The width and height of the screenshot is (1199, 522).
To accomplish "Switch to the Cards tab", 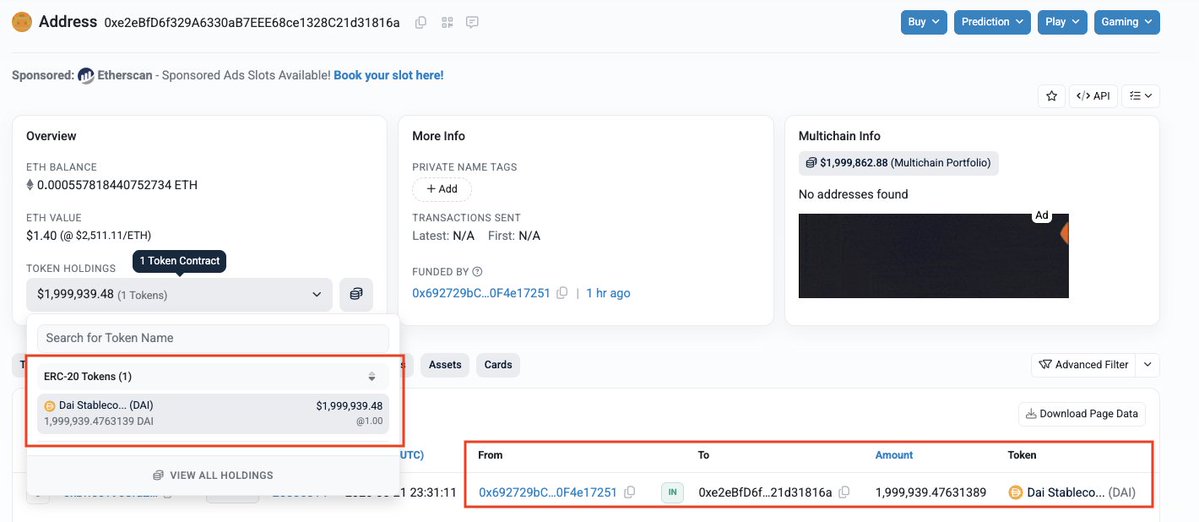I will coord(498,365).
